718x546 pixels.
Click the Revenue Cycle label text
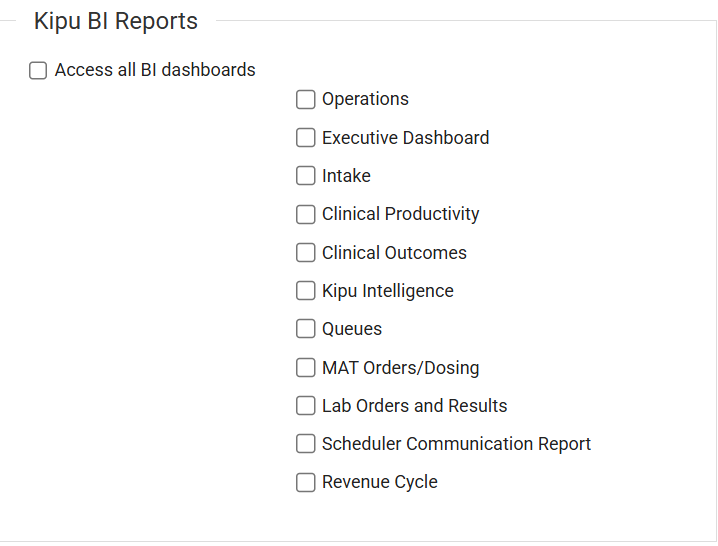click(x=379, y=482)
